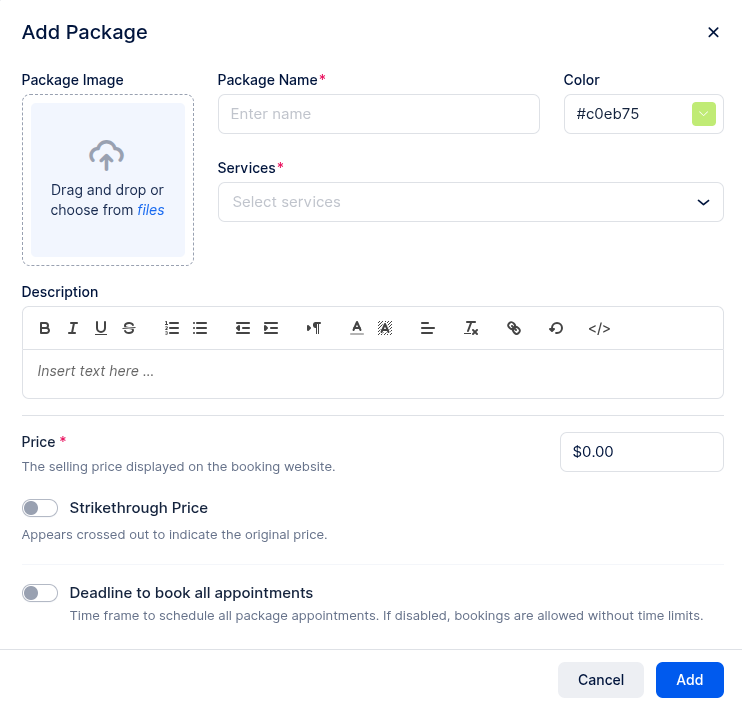Insert a bulleted list in description

click(x=200, y=328)
